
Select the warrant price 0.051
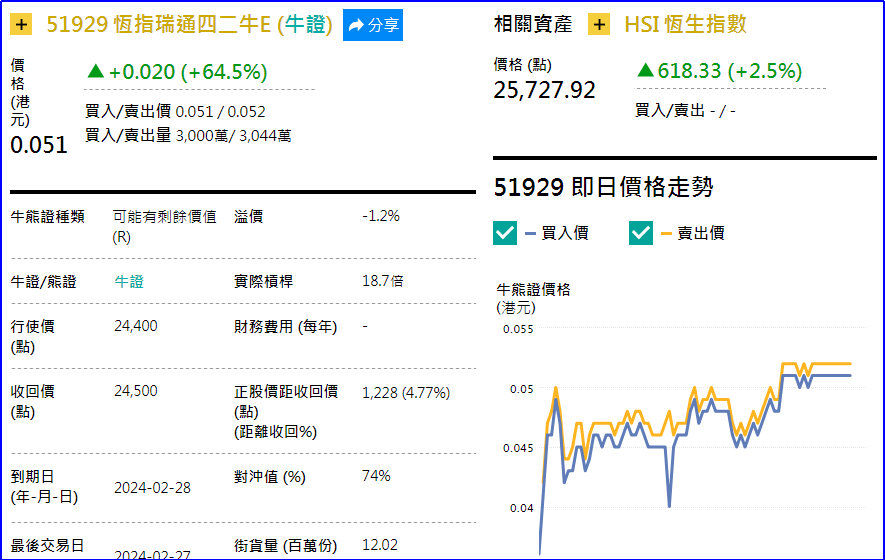[x=39, y=145]
